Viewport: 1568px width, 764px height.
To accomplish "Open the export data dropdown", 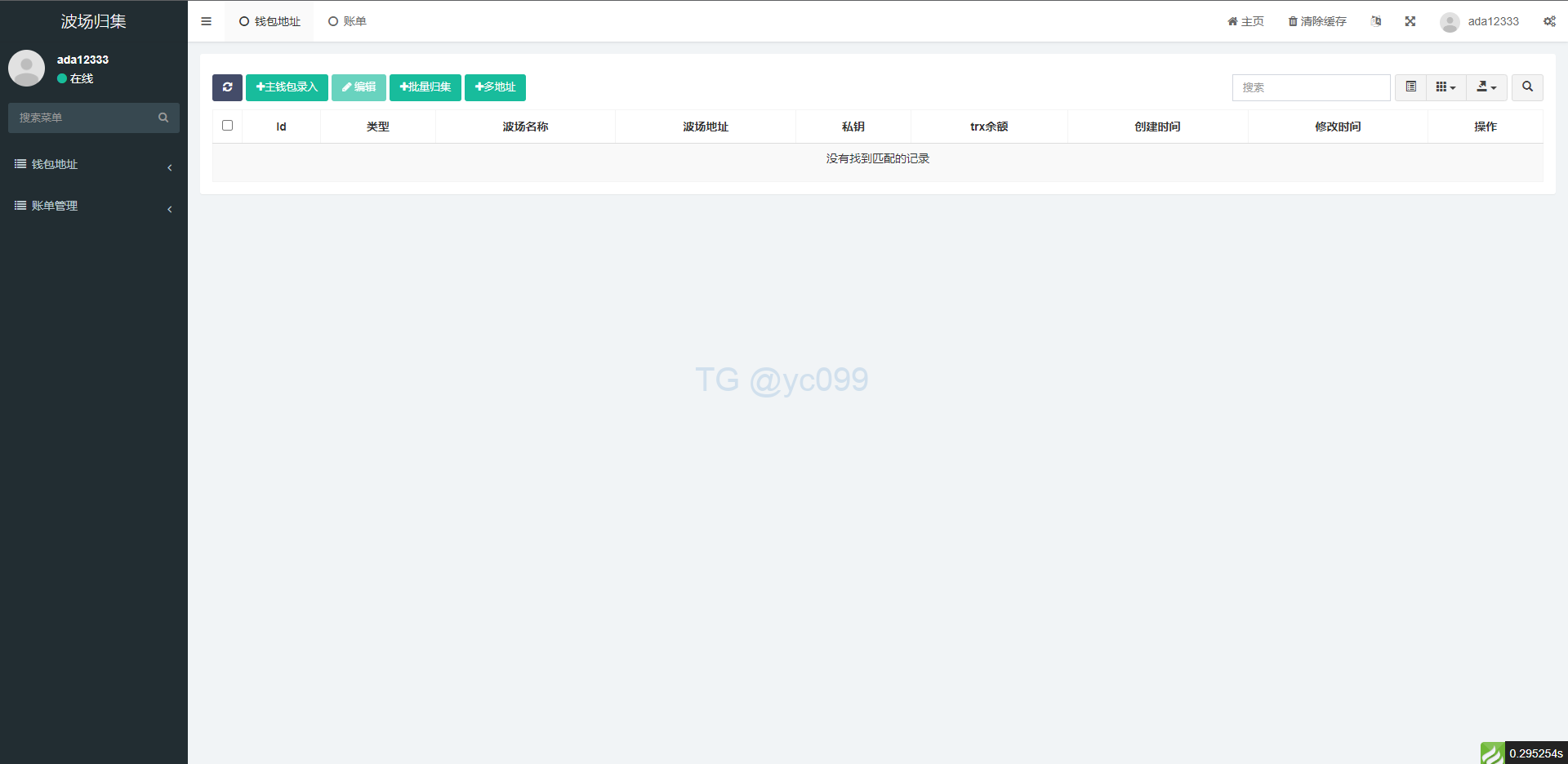I will tap(1486, 87).
